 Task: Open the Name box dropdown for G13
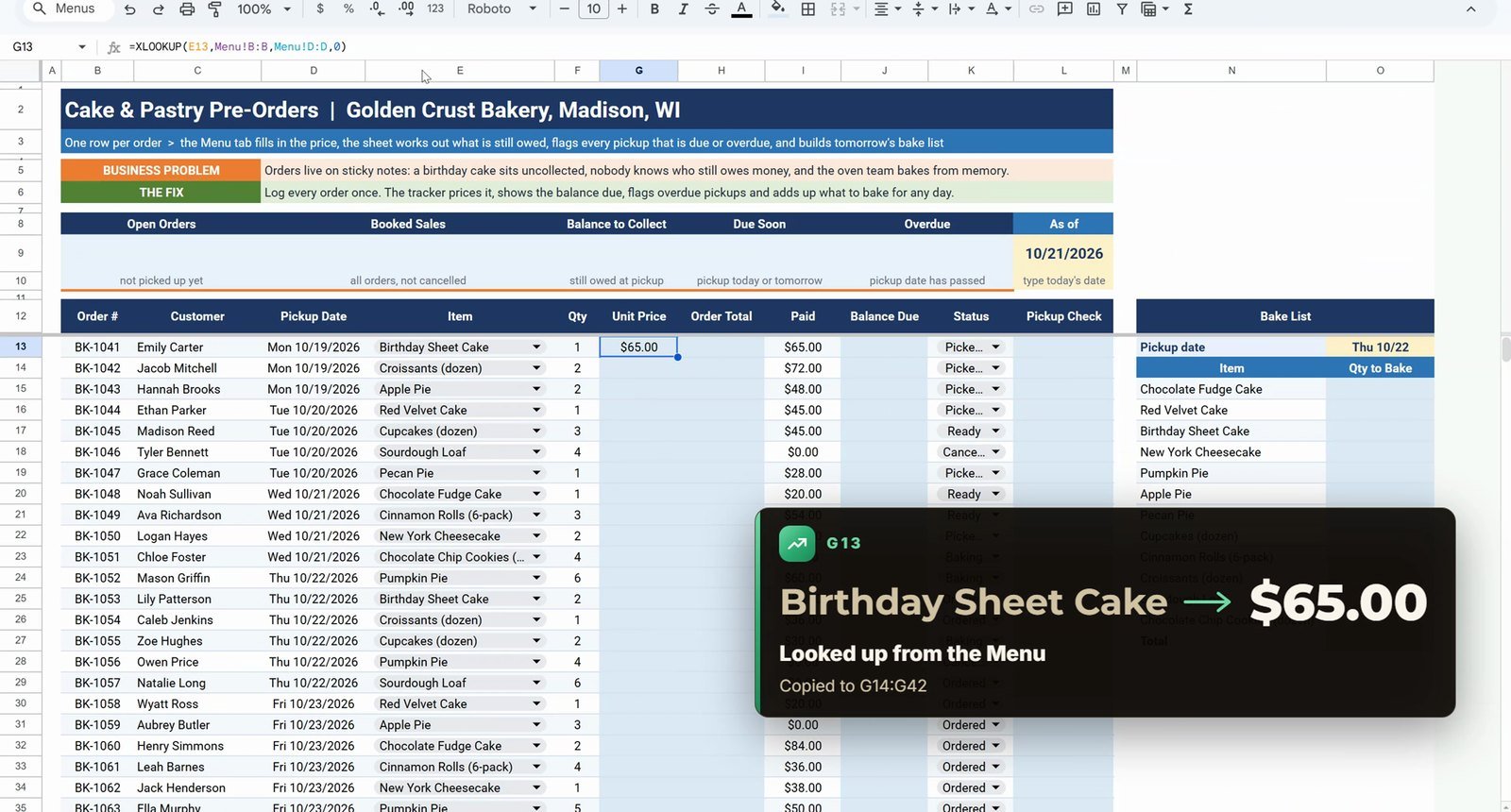82,46
